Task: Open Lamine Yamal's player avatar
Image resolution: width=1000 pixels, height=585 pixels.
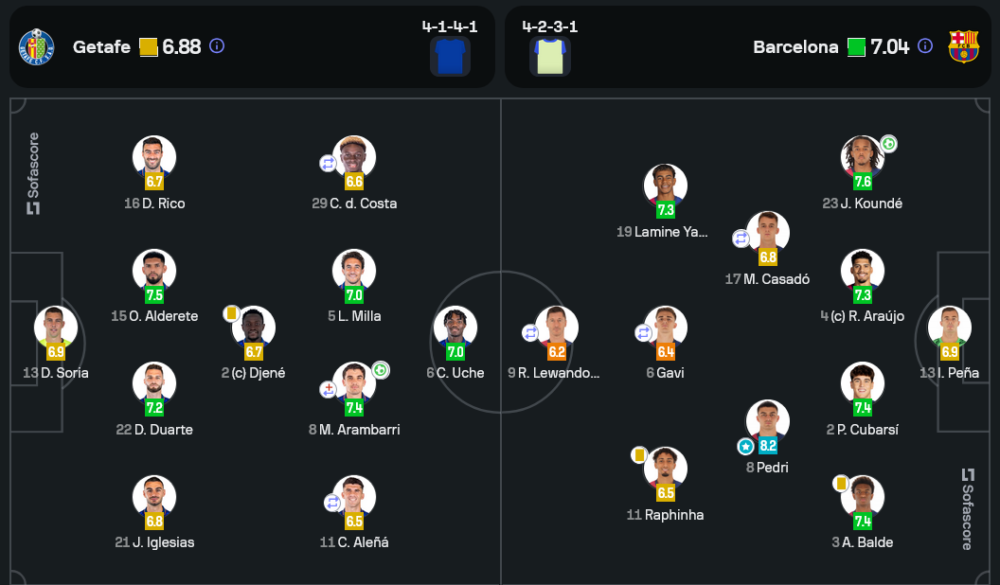Action: point(665,185)
